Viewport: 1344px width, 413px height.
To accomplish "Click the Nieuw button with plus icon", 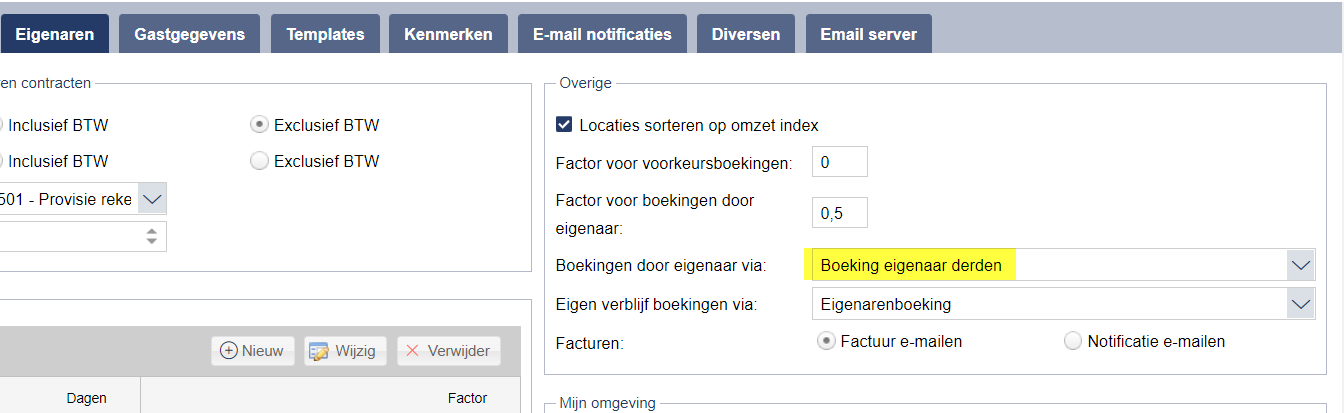I will pos(252,351).
